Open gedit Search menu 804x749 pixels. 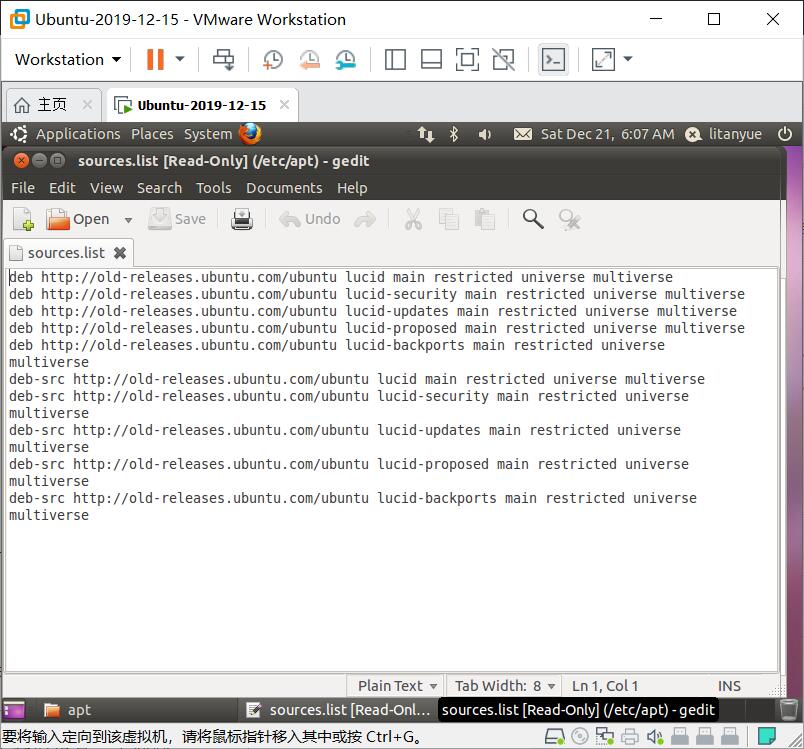point(159,188)
